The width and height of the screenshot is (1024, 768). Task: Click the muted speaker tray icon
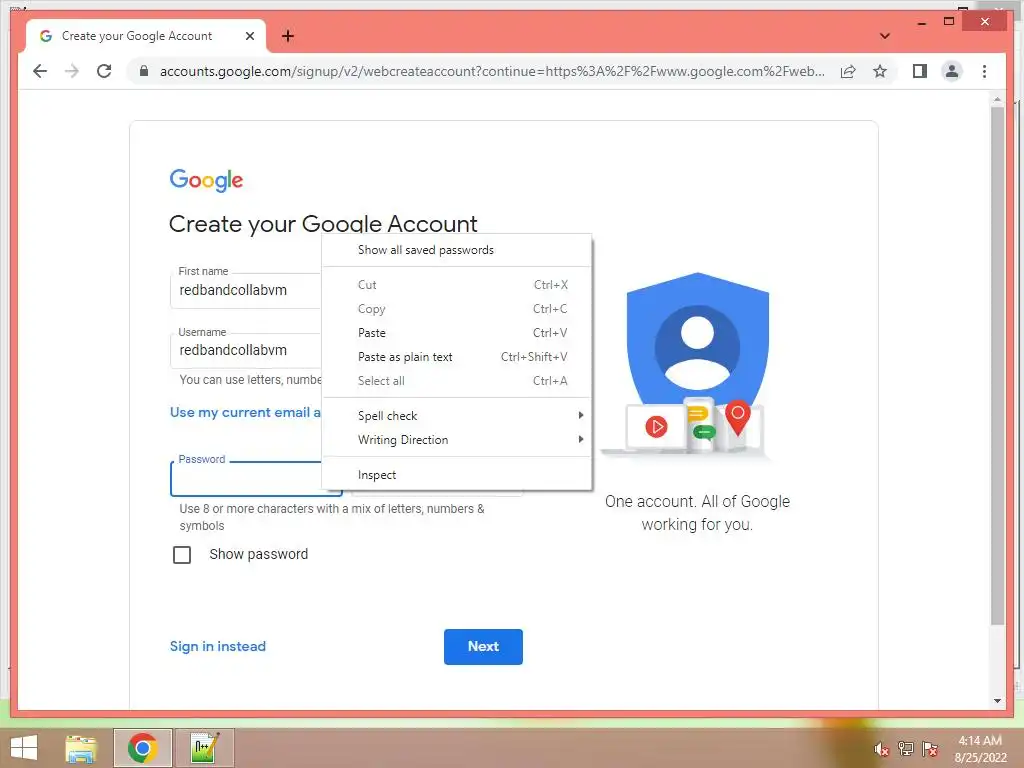tap(881, 749)
